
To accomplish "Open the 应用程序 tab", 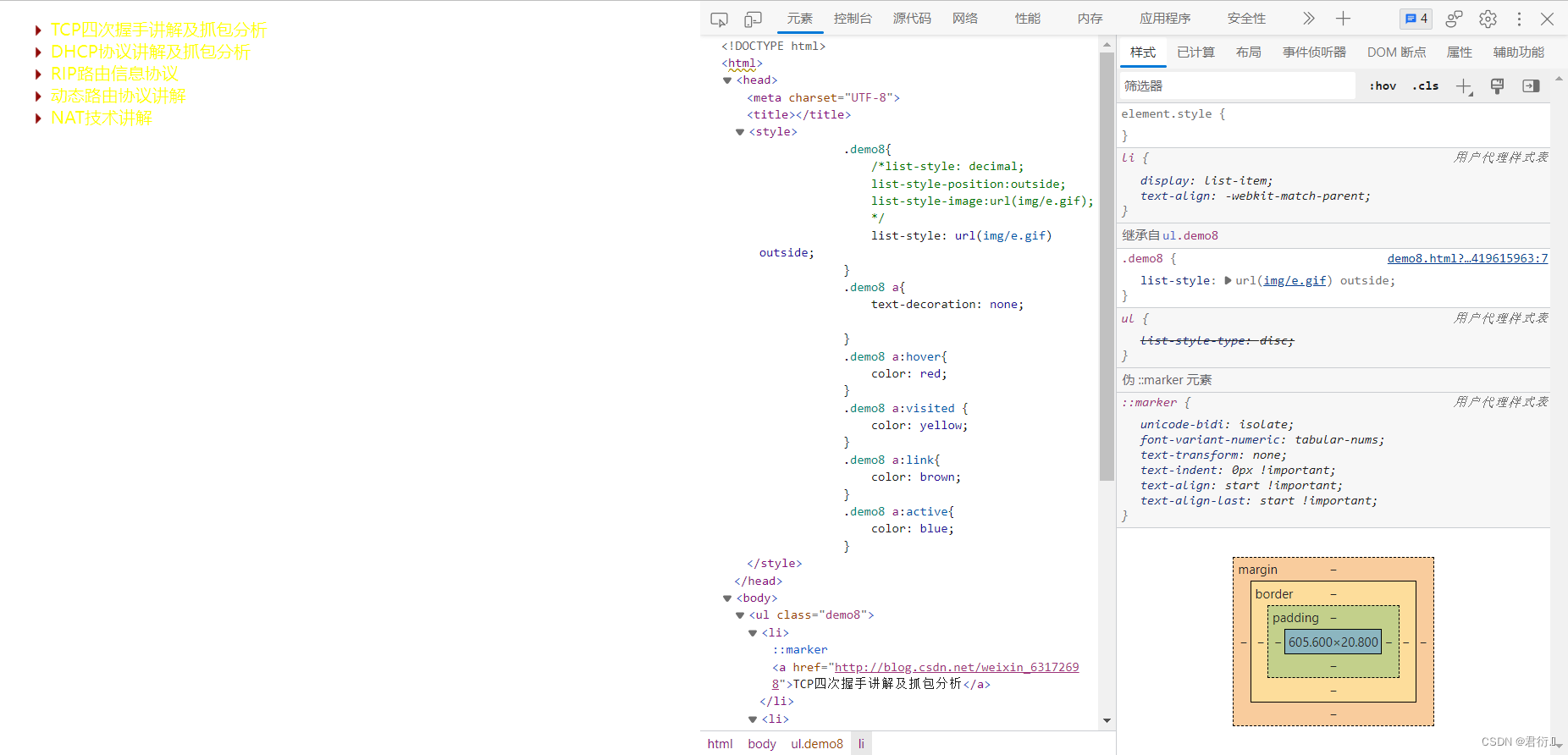I will pyautogui.click(x=1165, y=19).
